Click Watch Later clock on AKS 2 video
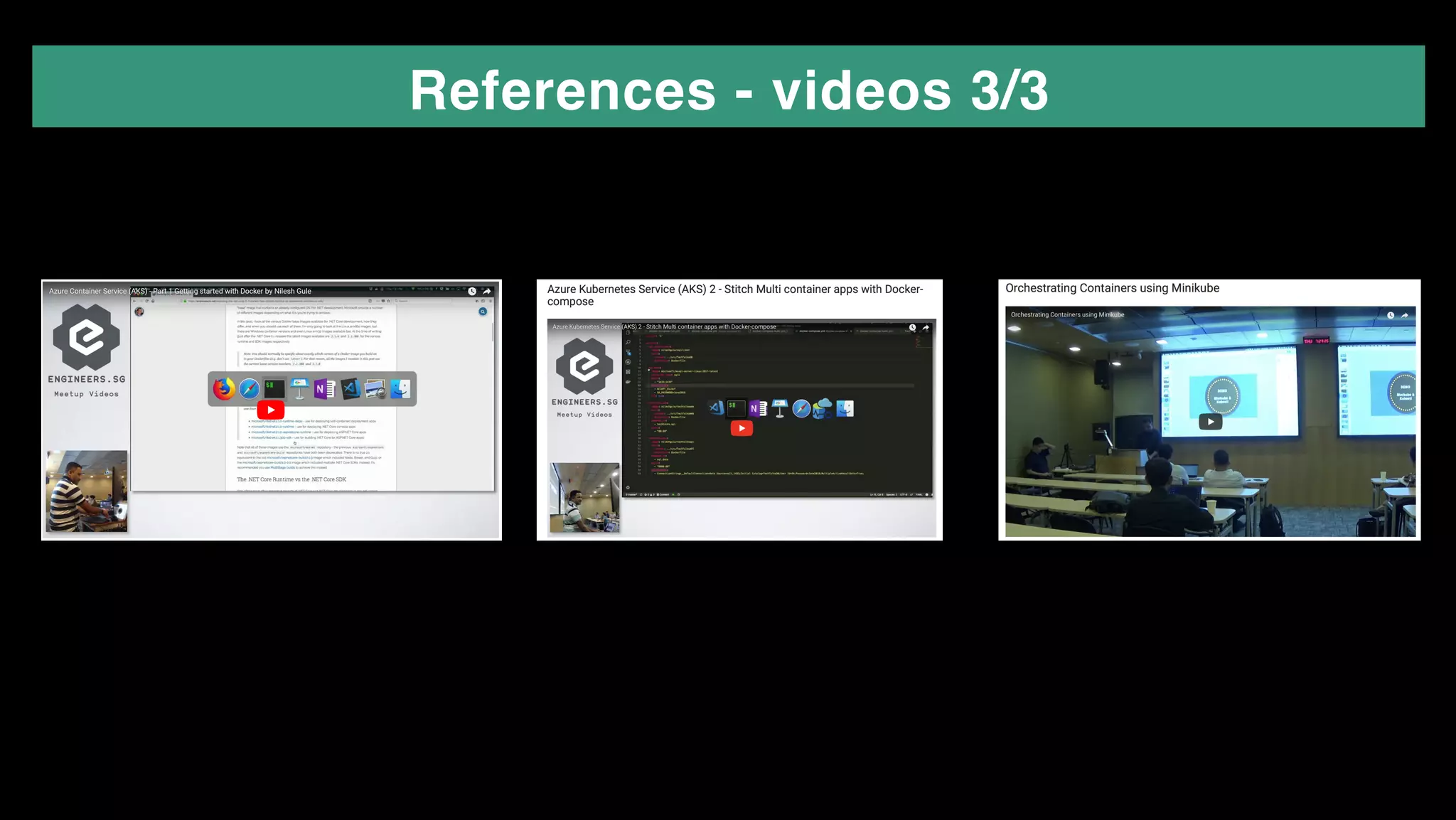Viewport: 1456px width, 820px height. [912, 327]
